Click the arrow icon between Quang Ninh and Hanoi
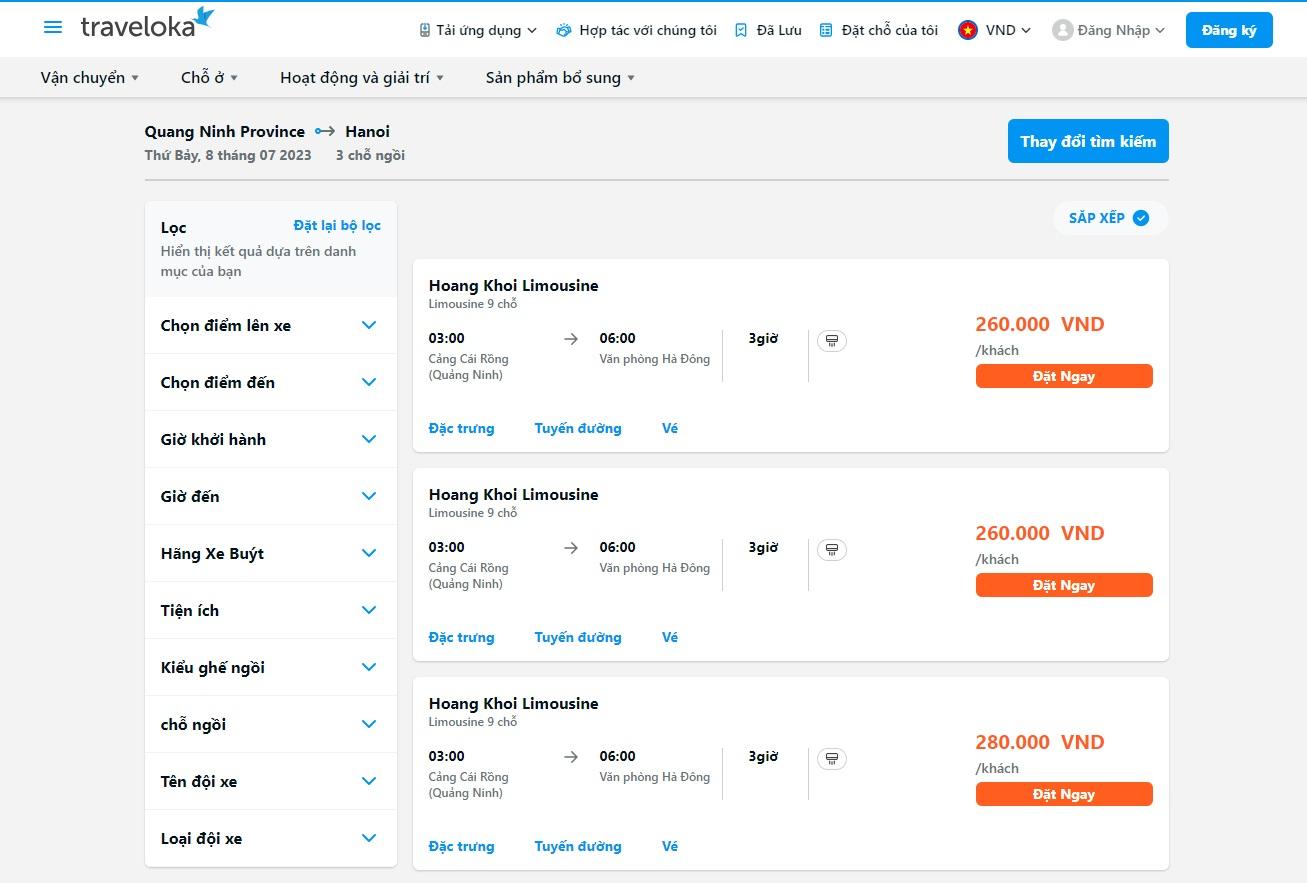1307x883 pixels. tap(325, 131)
